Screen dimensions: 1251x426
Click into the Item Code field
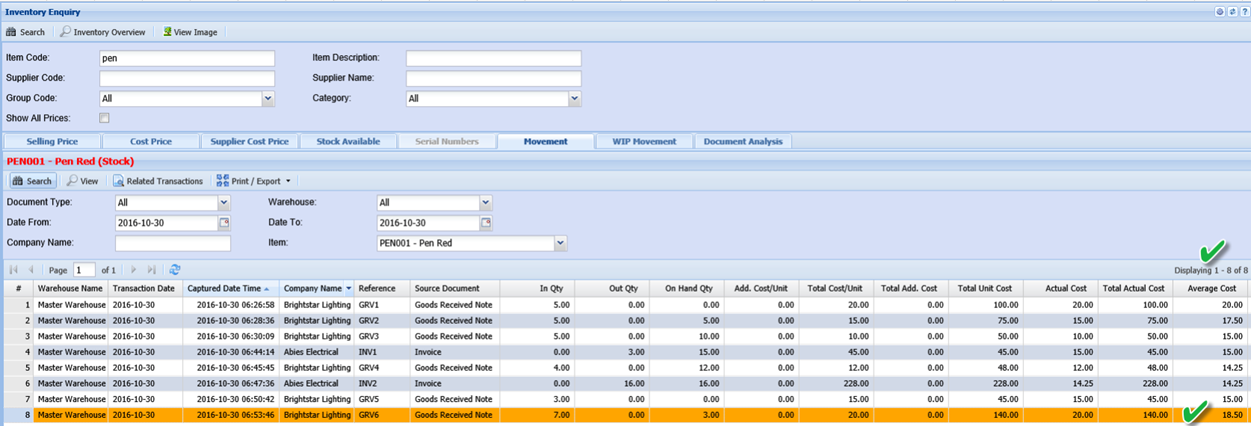point(187,59)
